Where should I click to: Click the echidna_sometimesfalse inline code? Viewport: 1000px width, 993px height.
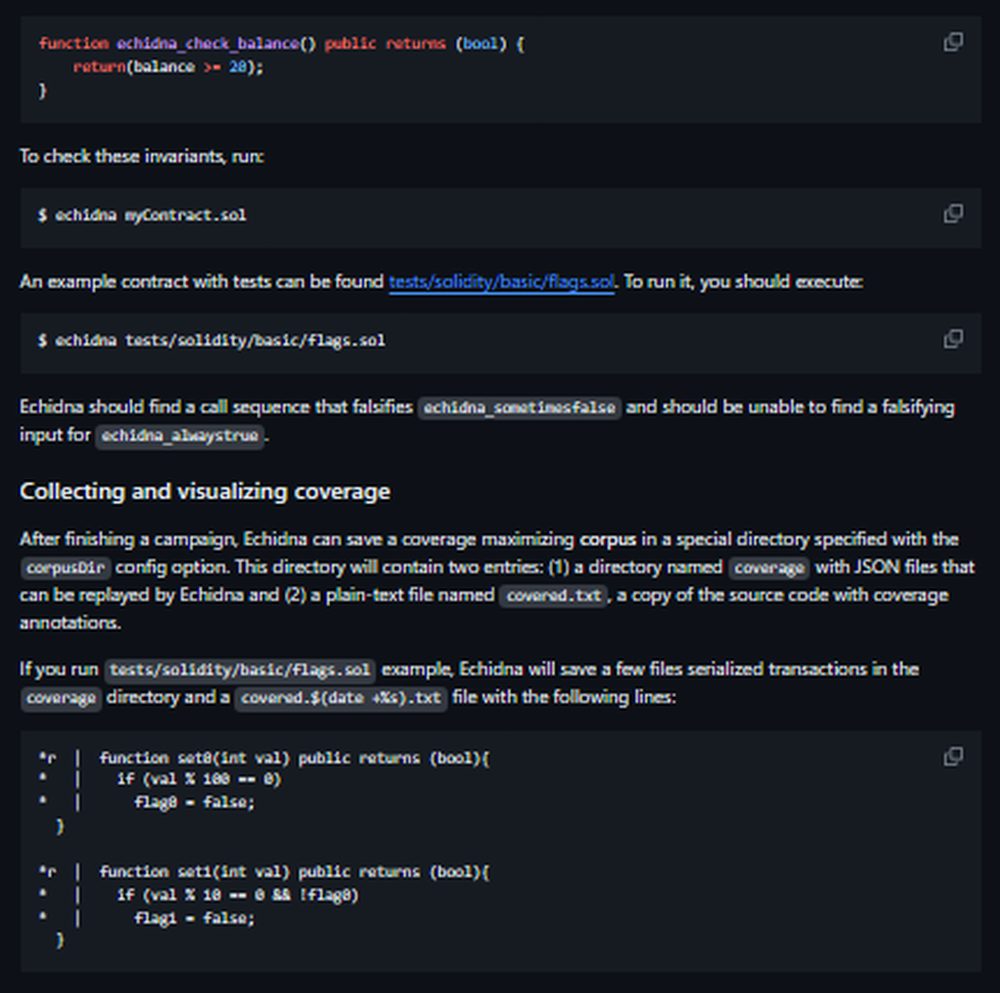pos(519,408)
